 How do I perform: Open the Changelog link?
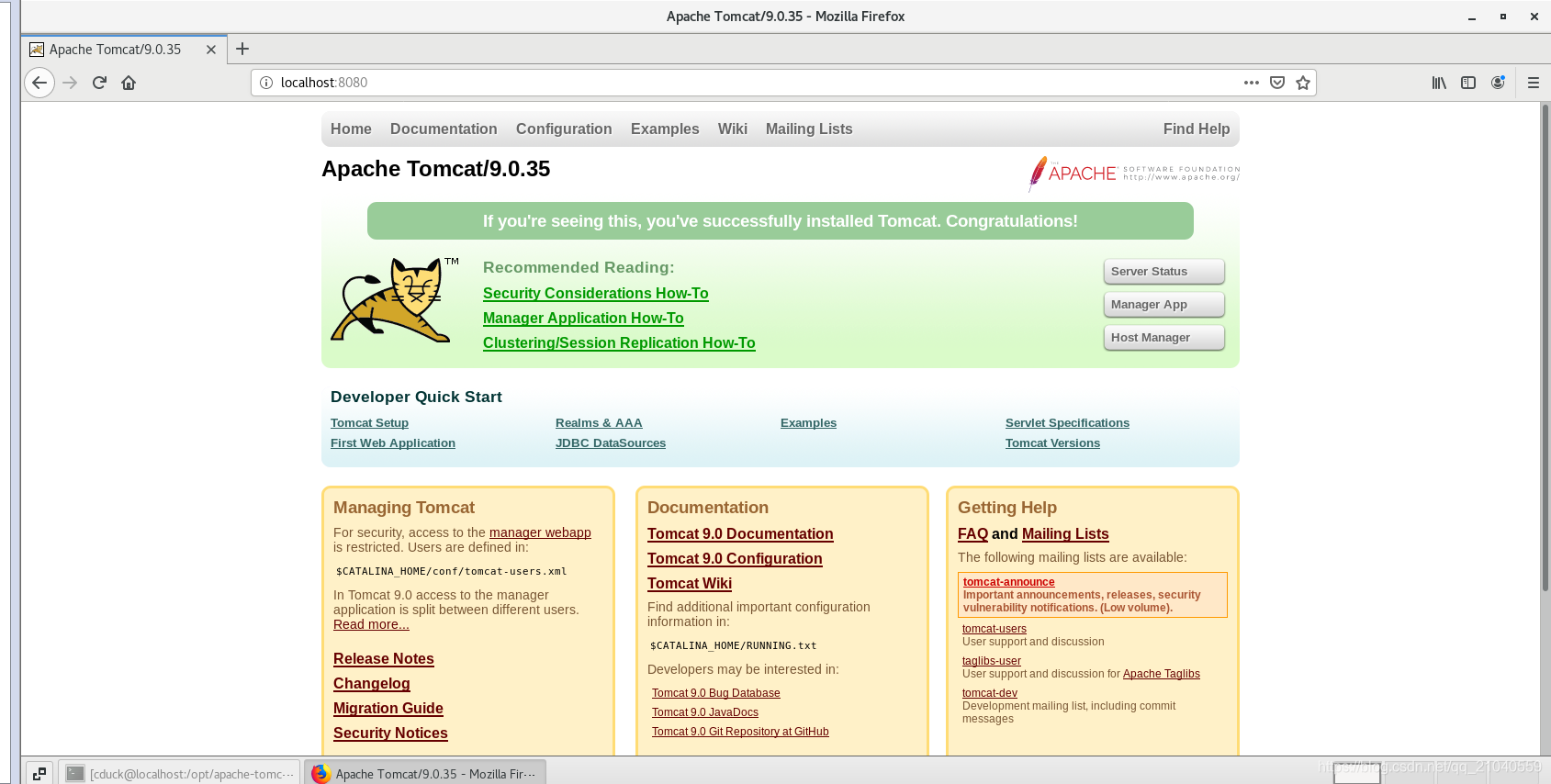[x=372, y=684]
